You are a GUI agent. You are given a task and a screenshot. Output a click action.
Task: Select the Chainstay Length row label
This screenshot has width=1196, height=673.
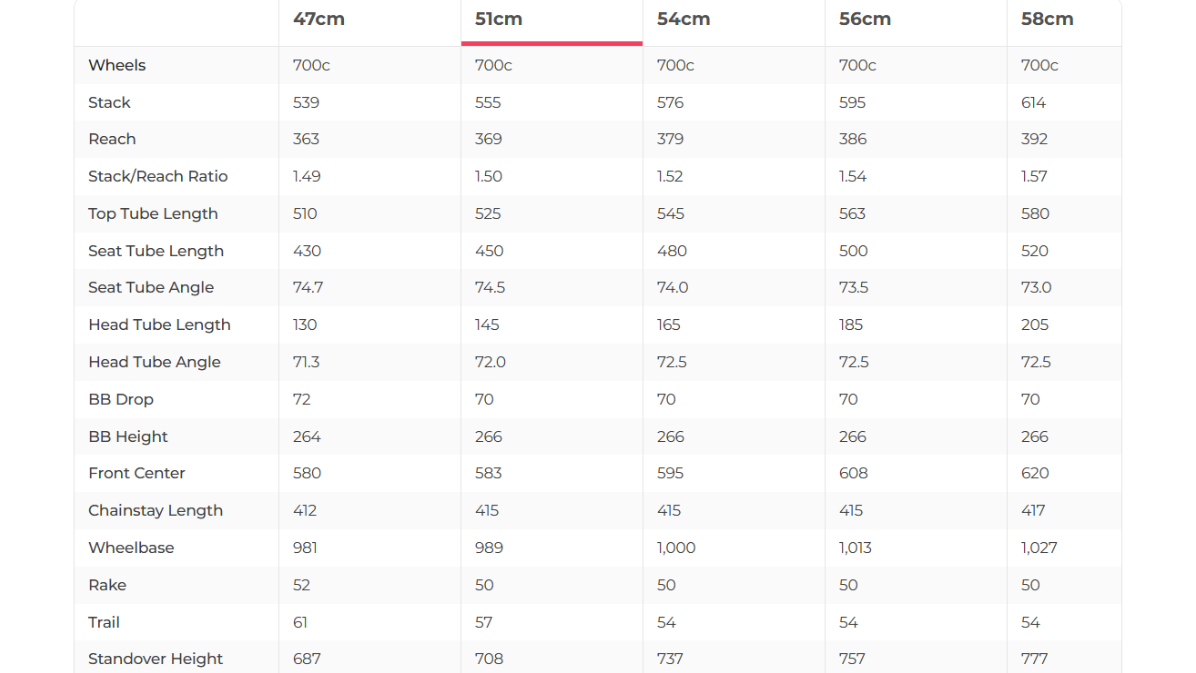155,510
